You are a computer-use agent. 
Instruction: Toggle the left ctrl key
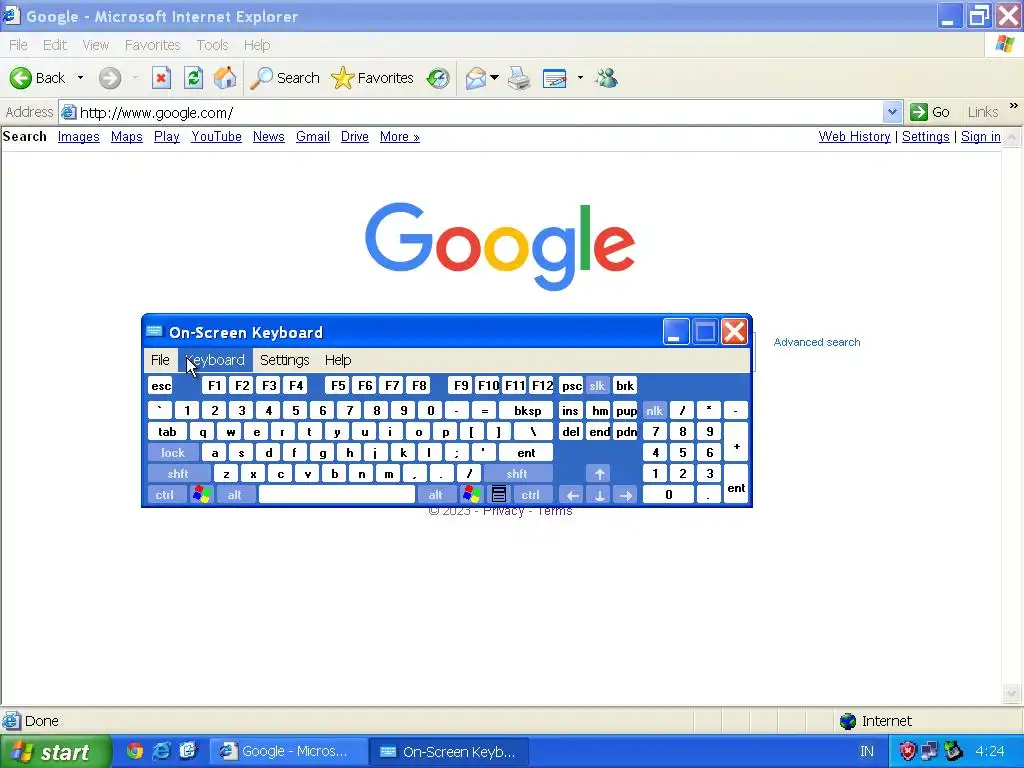pos(165,494)
